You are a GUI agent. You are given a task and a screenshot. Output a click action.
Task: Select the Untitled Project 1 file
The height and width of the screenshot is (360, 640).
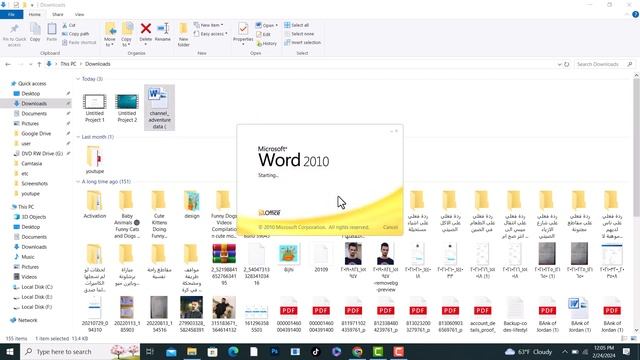(x=95, y=108)
